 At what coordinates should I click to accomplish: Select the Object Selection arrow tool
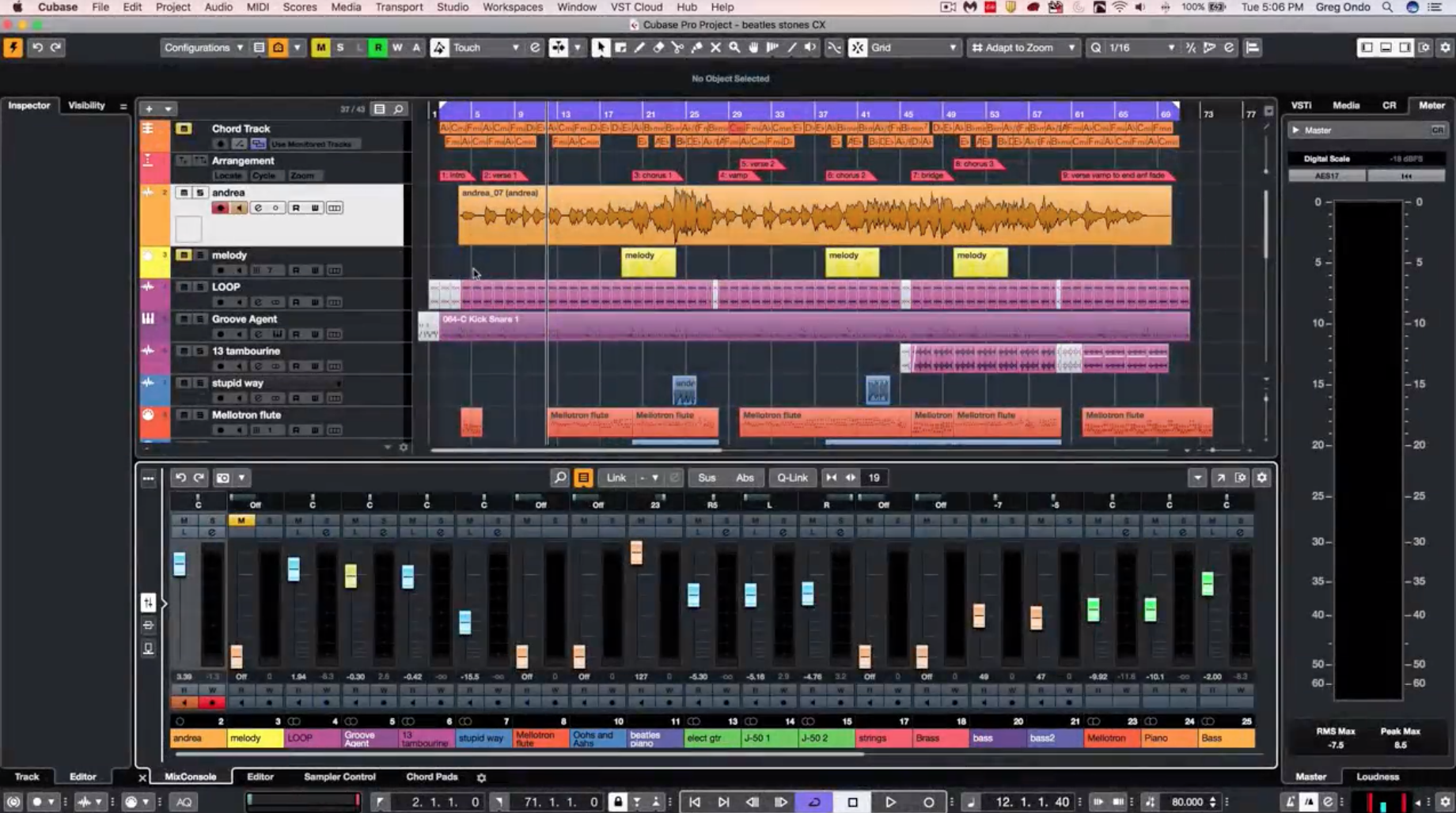[x=601, y=47]
